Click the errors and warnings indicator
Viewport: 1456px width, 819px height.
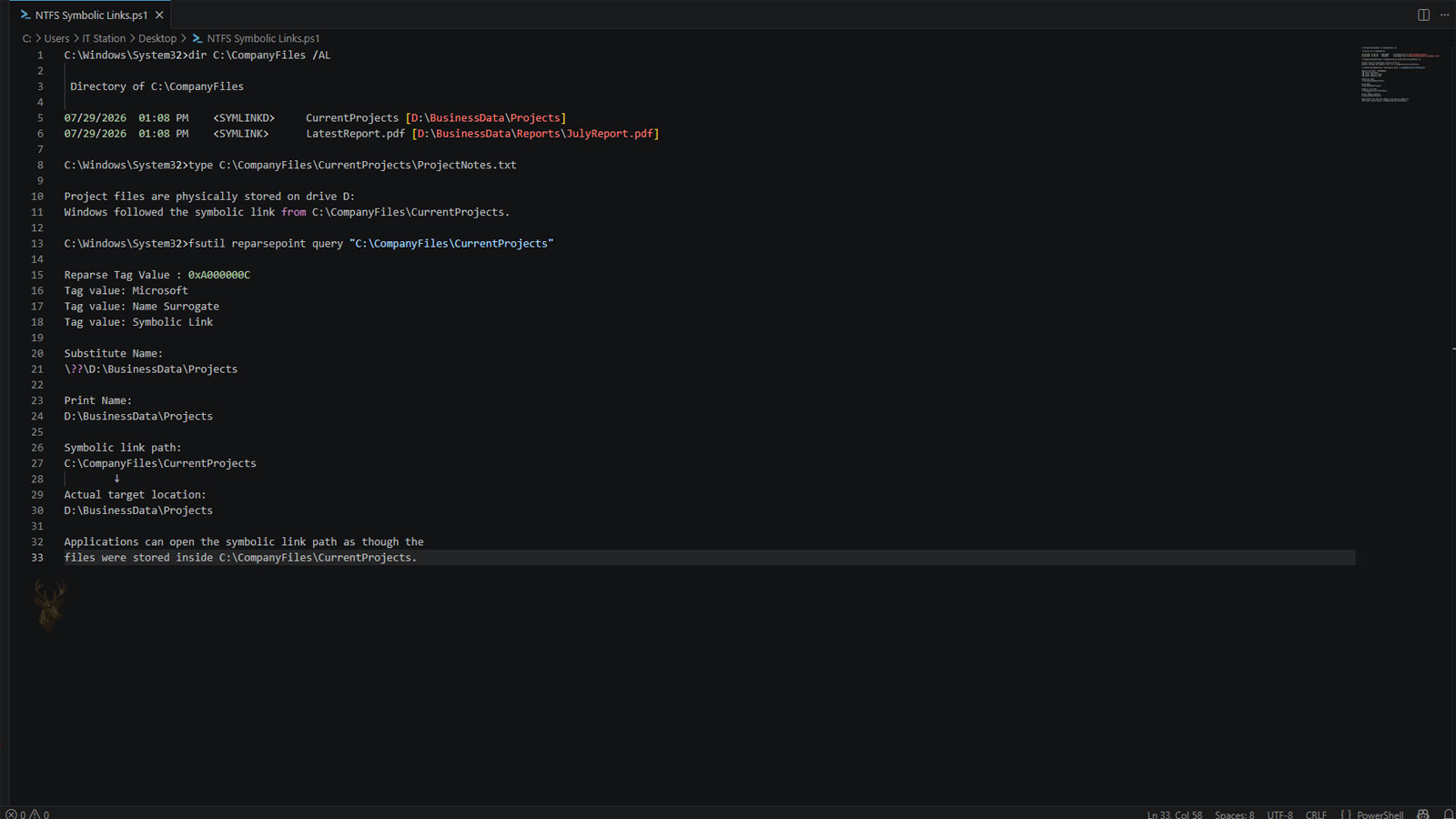[27, 814]
